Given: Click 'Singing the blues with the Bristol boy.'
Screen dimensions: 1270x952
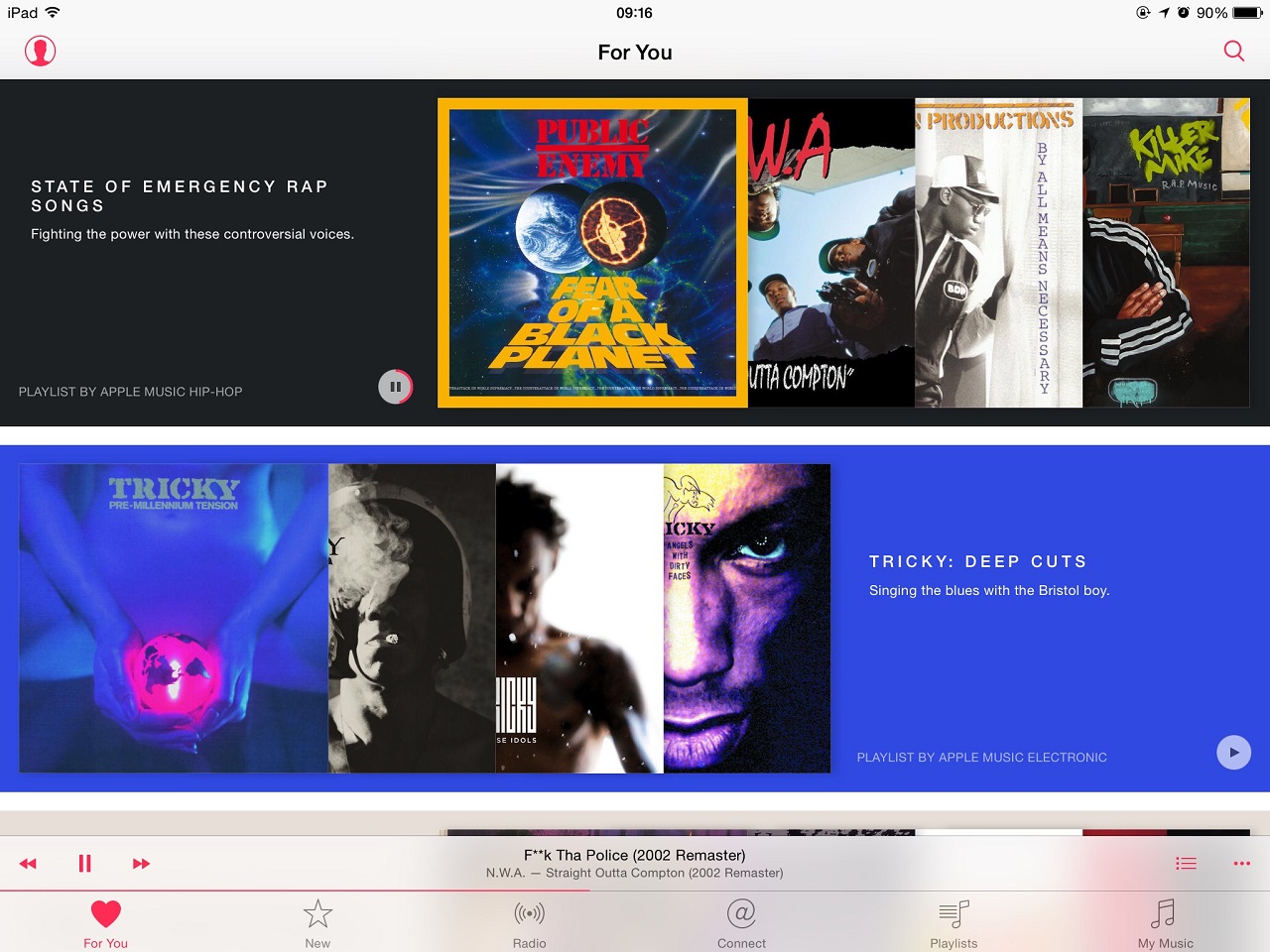Looking at the screenshot, I should pyautogui.click(x=989, y=590).
